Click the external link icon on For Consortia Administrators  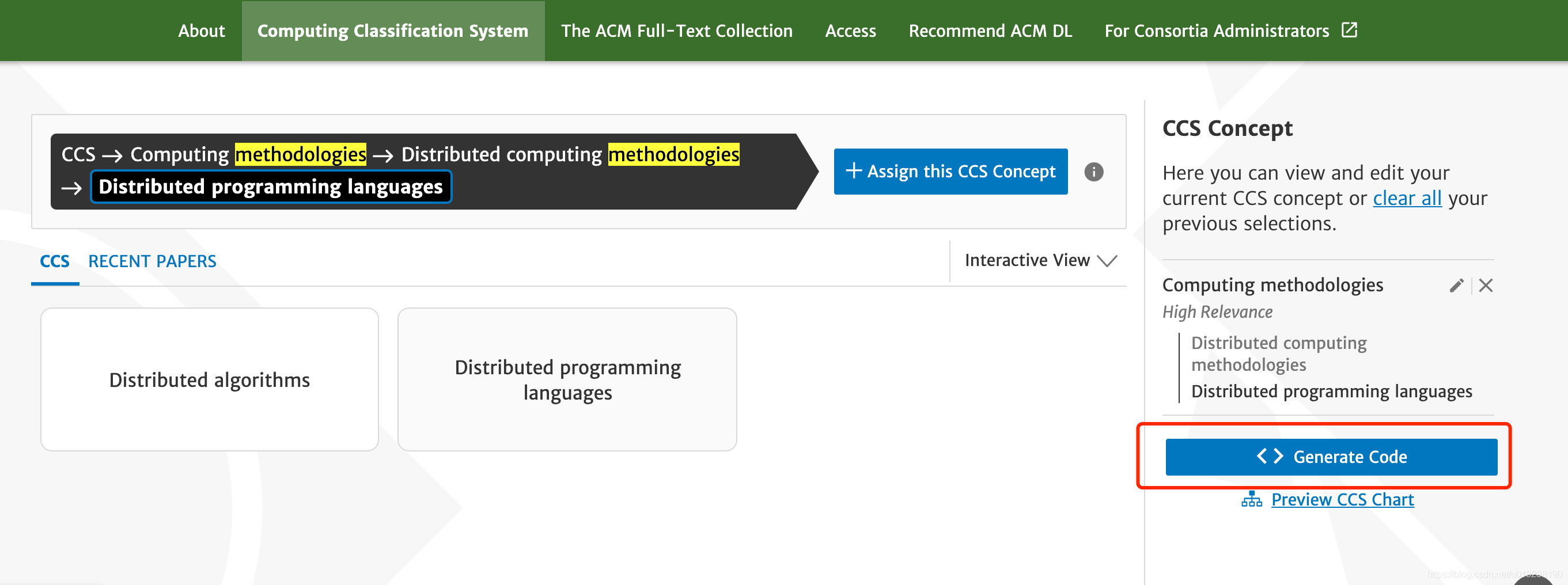1350,29
